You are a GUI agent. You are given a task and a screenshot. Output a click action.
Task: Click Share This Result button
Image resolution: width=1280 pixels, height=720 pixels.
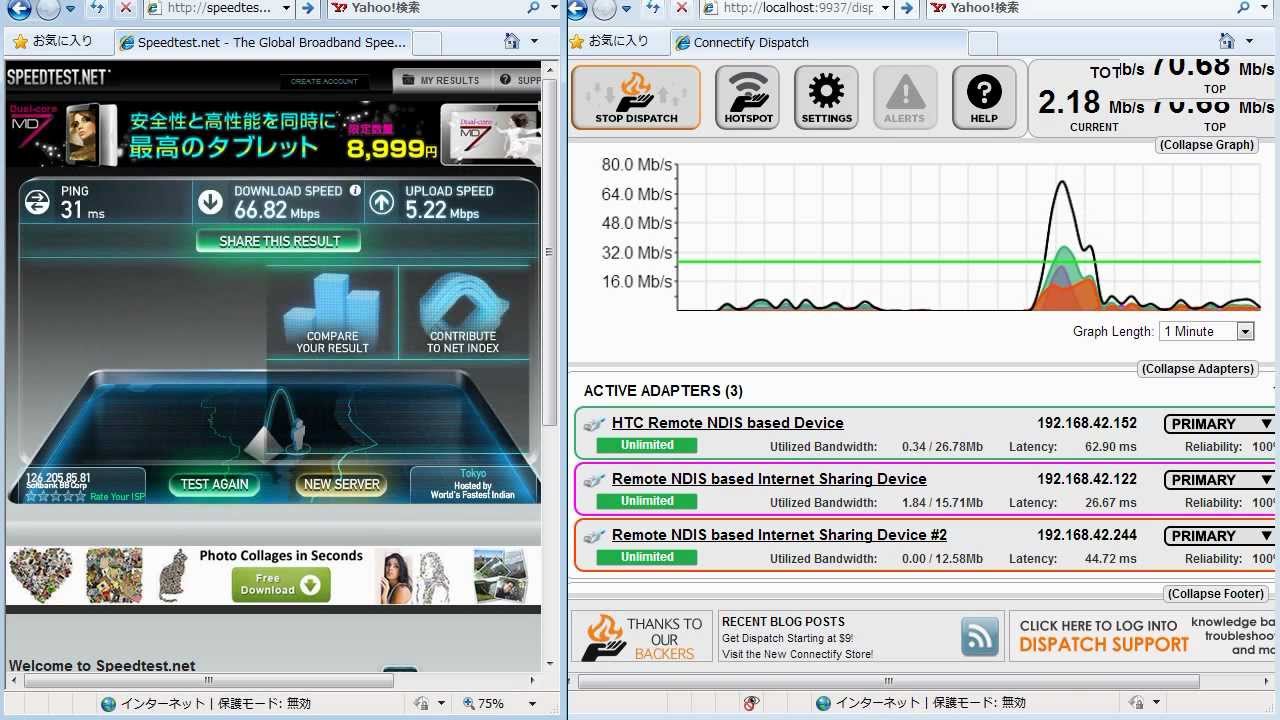coord(279,241)
